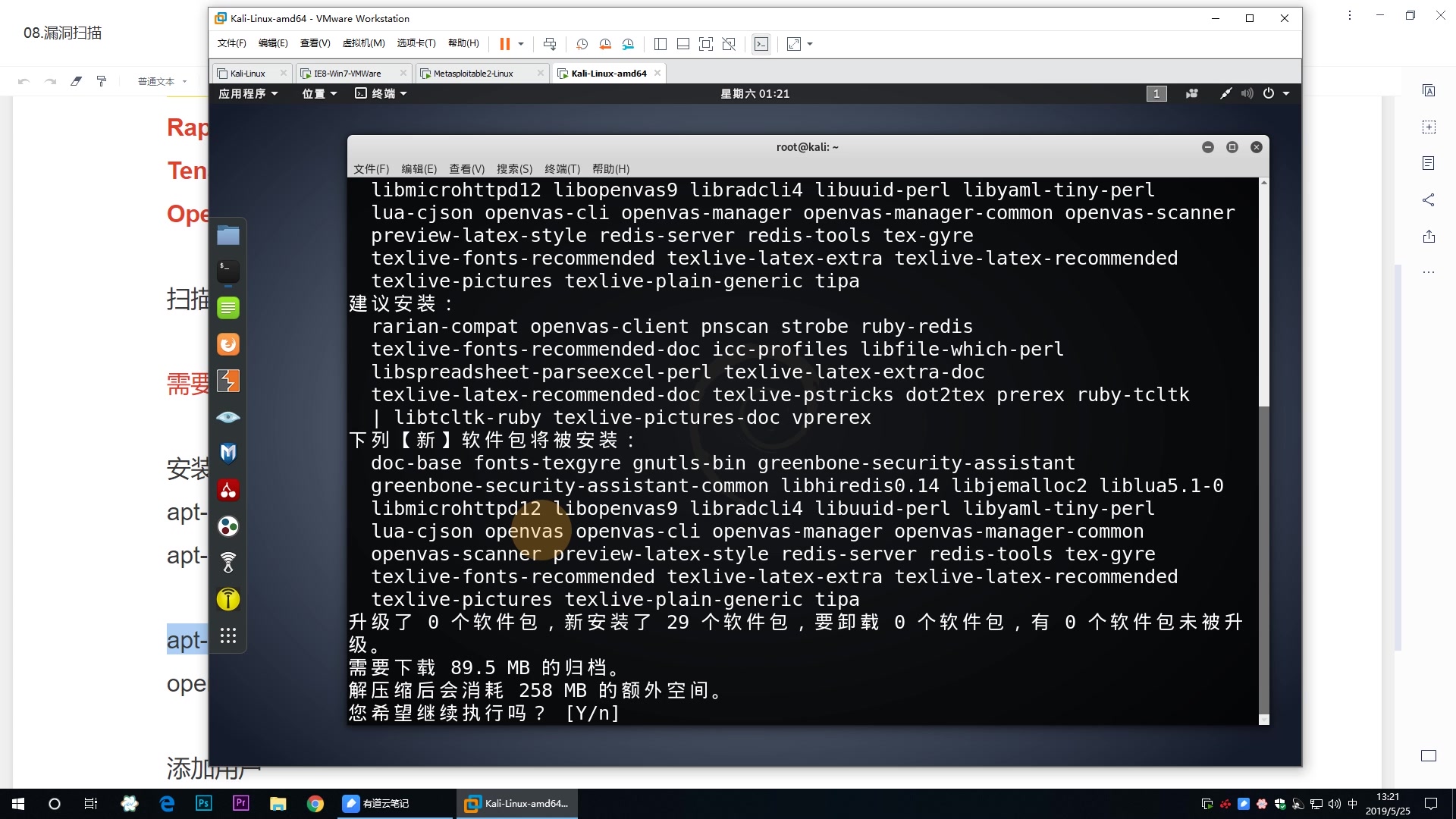Click undo arrow in note toolbar
The width and height of the screenshot is (1456, 819).
coord(24,81)
